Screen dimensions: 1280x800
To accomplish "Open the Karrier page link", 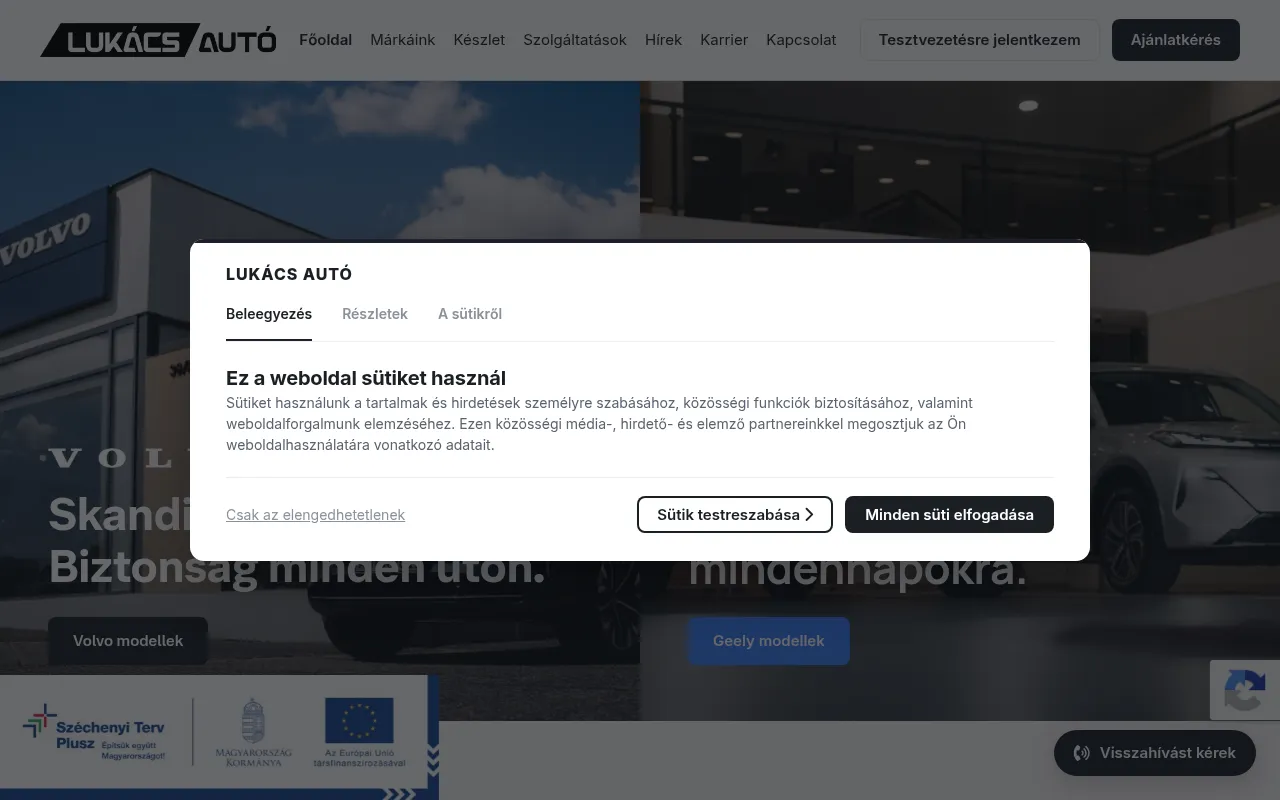I will coord(724,40).
